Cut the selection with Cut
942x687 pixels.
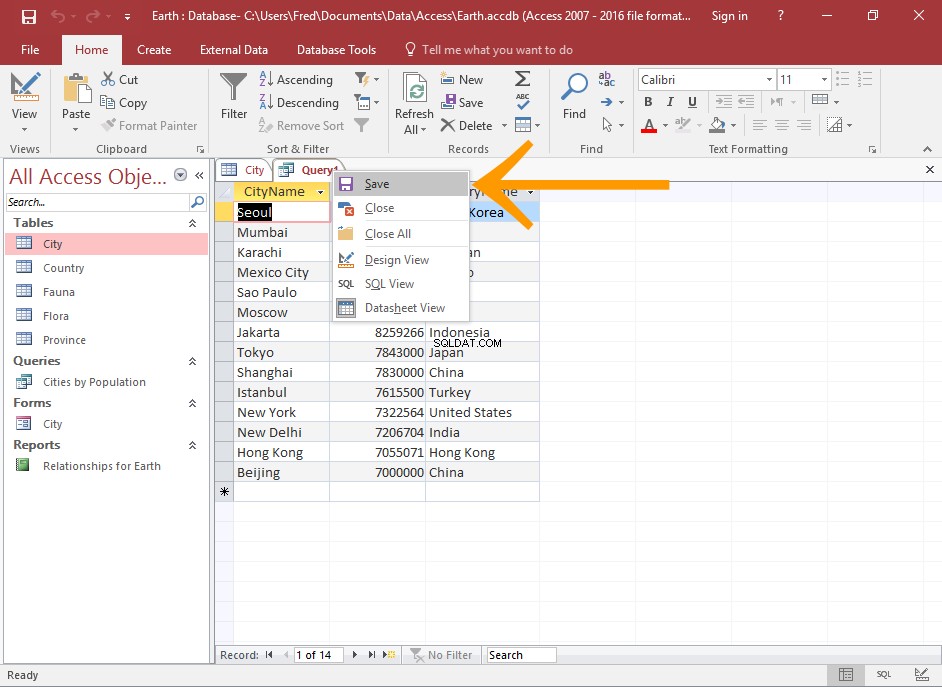tap(120, 79)
